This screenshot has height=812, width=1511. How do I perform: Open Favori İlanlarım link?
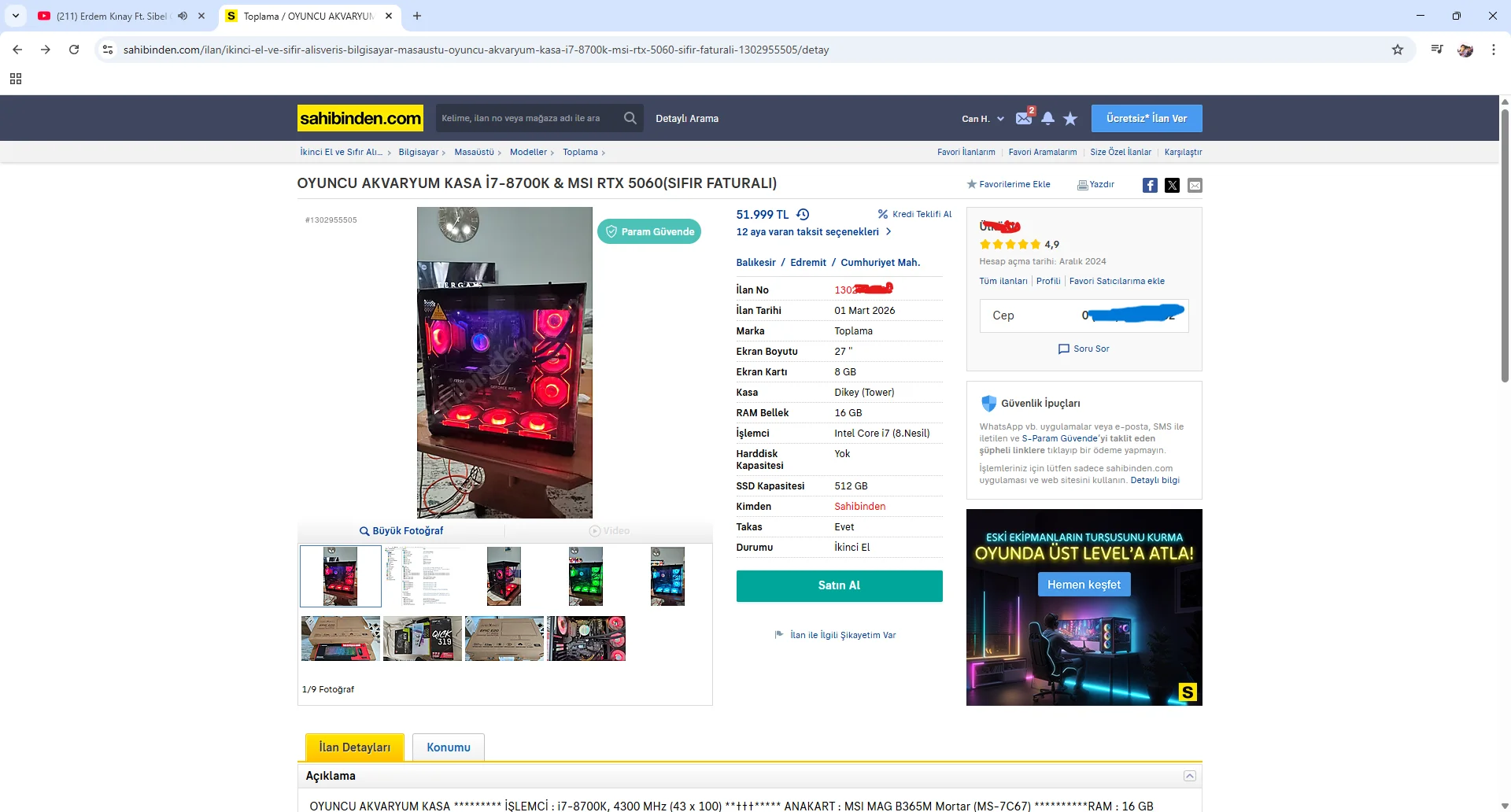pos(966,152)
